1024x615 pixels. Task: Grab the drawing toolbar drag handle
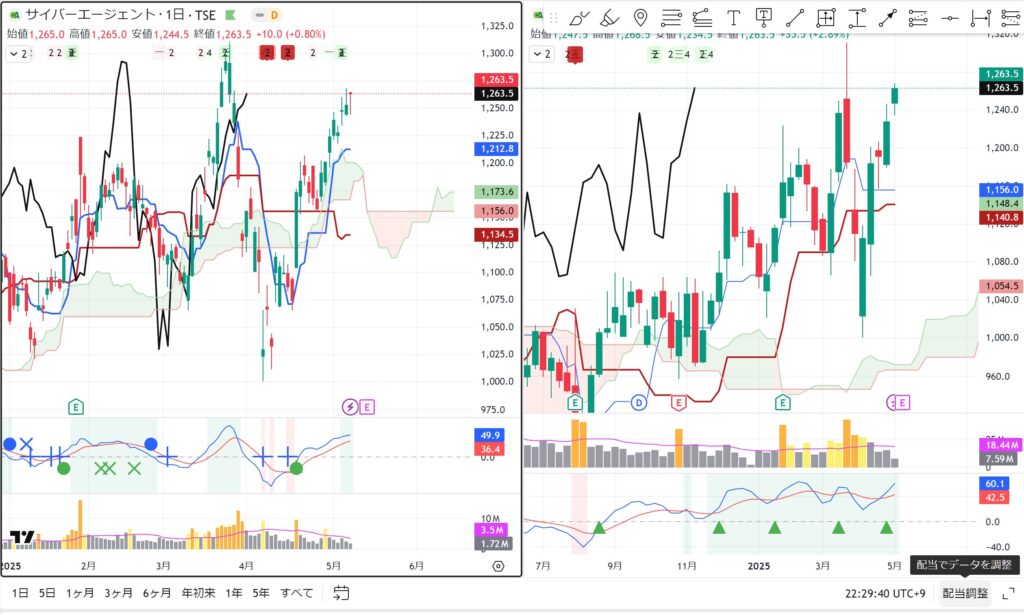(554, 18)
